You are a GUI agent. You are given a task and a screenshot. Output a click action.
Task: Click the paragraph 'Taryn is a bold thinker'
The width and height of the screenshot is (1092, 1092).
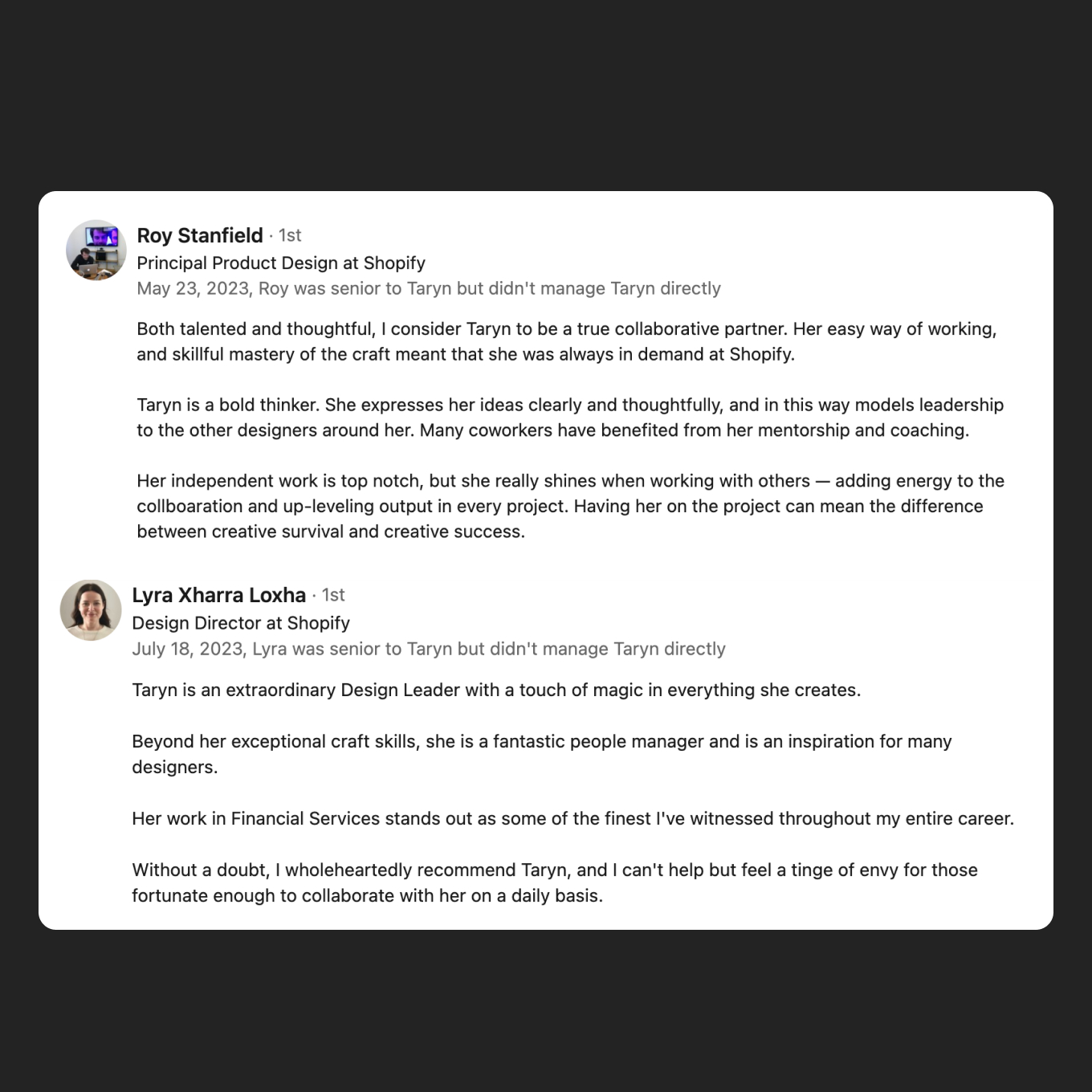[x=570, y=418]
